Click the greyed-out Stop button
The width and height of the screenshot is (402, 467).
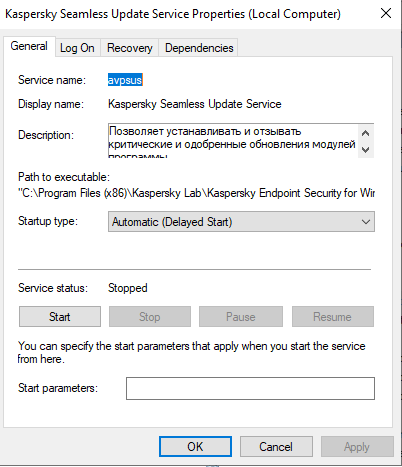150,317
